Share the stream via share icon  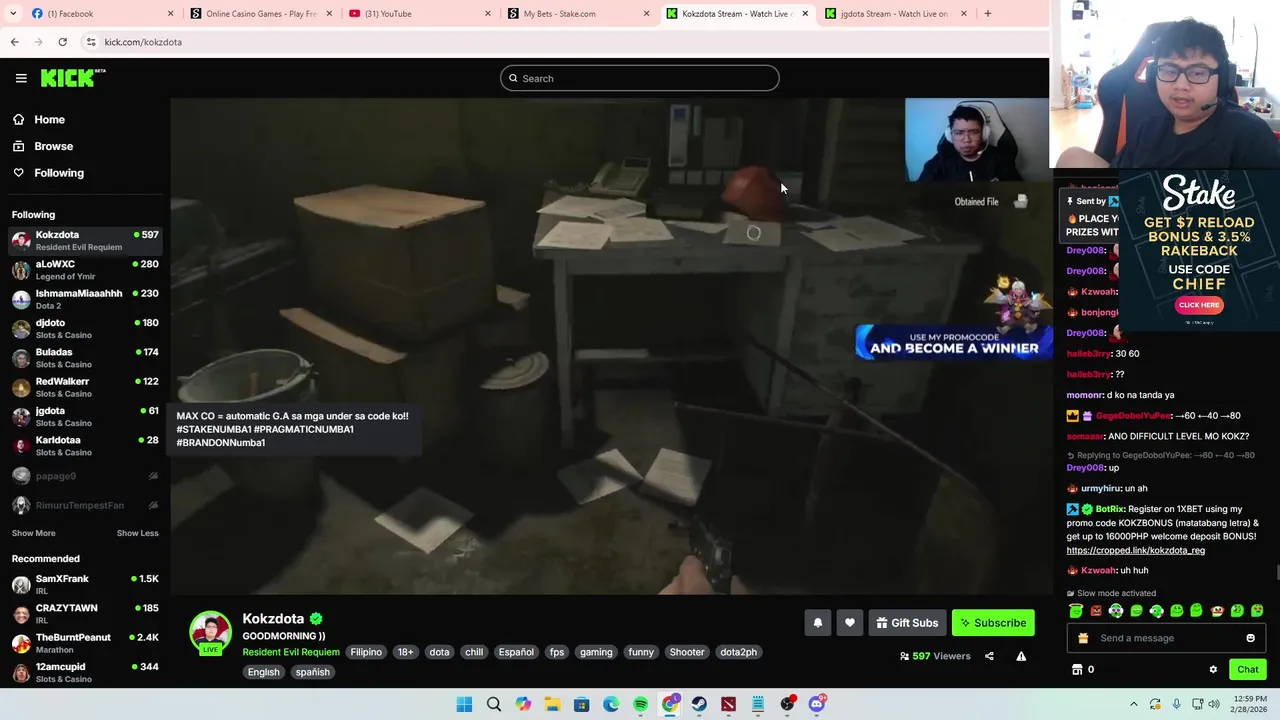tap(989, 656)
